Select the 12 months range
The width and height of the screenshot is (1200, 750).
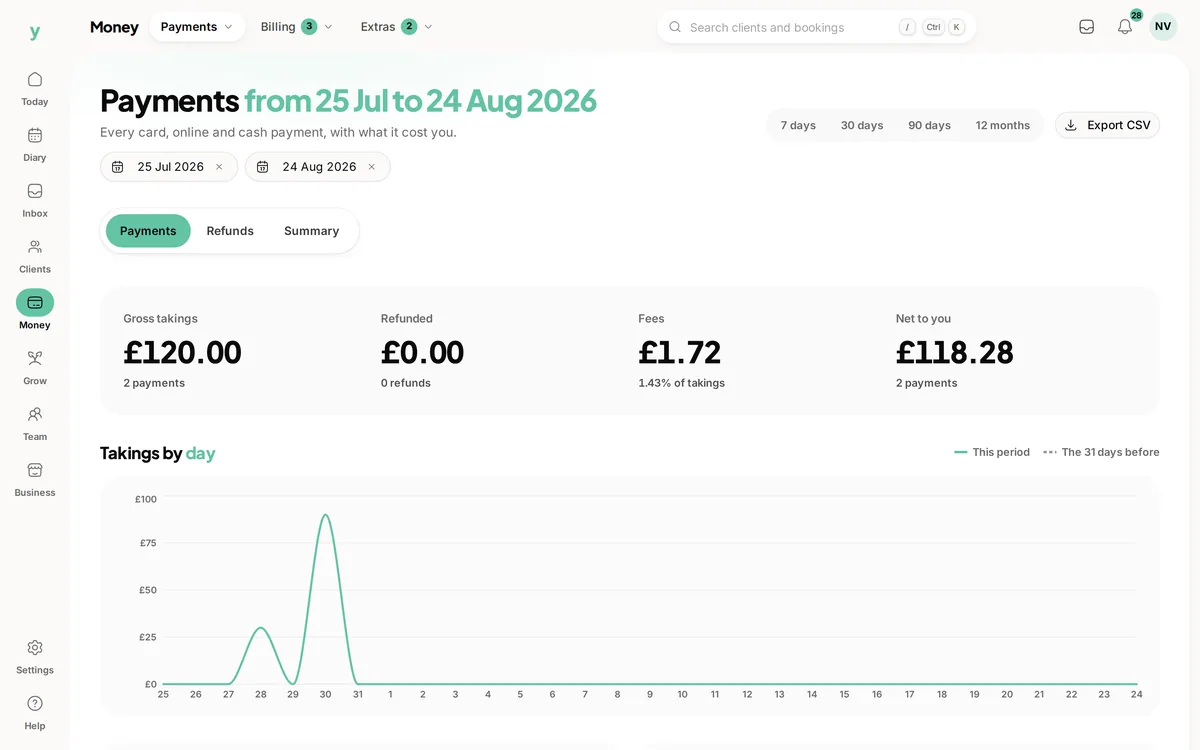1003,125
